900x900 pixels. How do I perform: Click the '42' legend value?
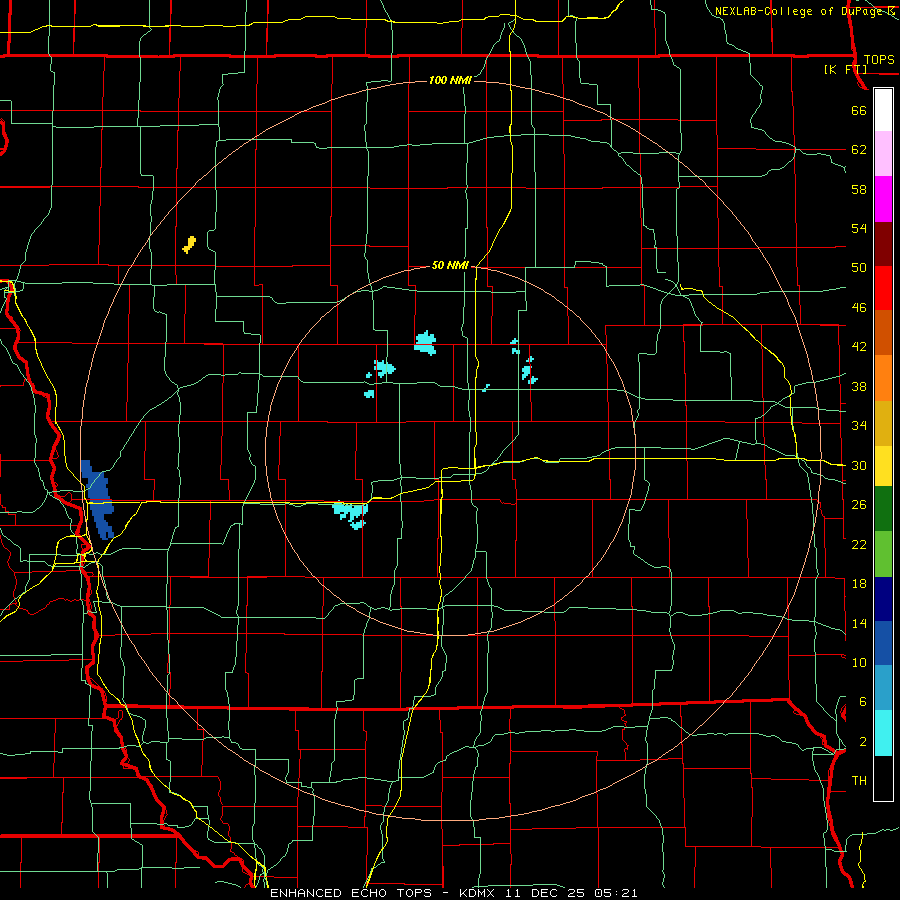pos(859,347)
